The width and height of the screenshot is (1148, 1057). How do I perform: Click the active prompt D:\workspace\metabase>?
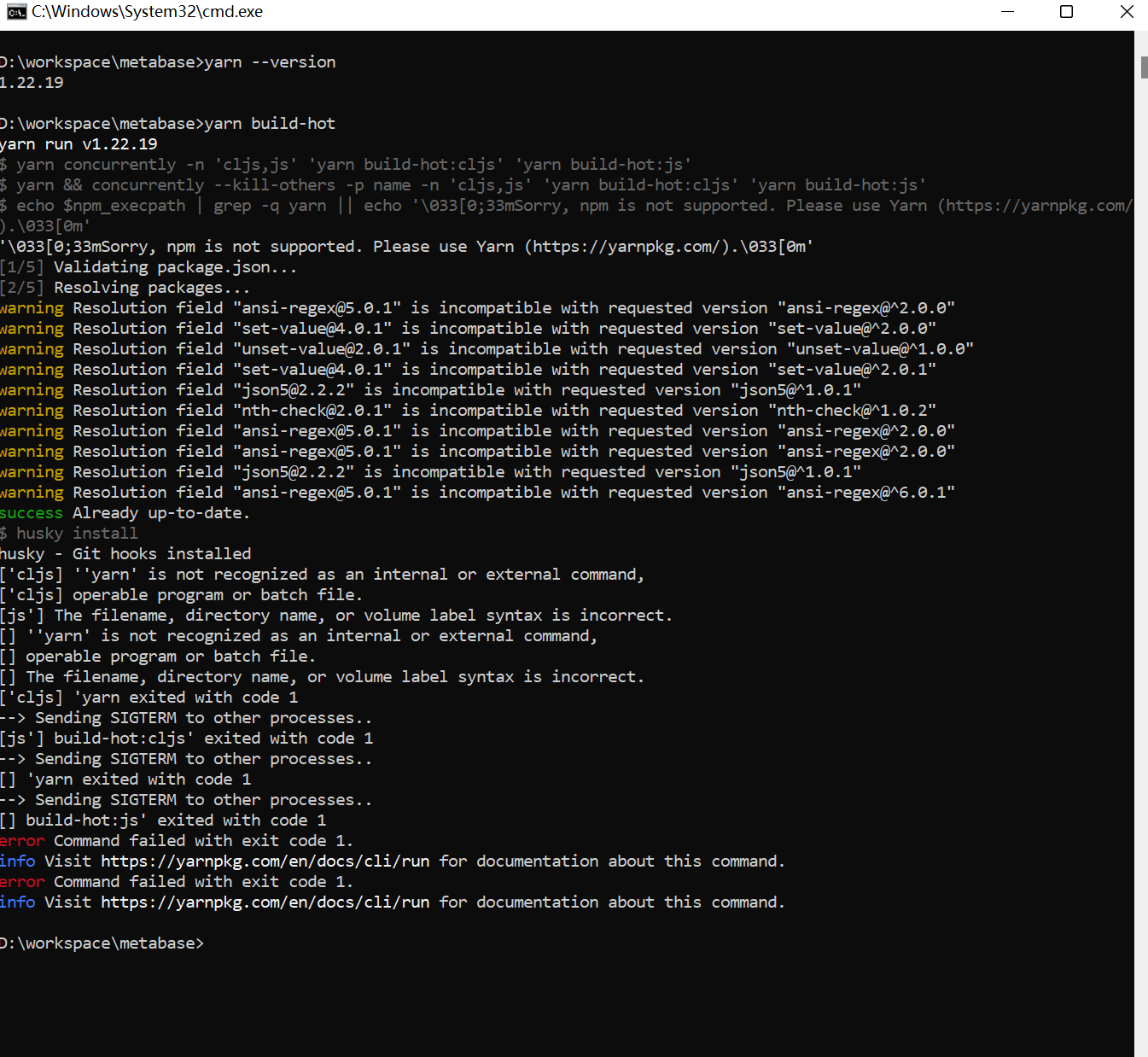(102, 943)
